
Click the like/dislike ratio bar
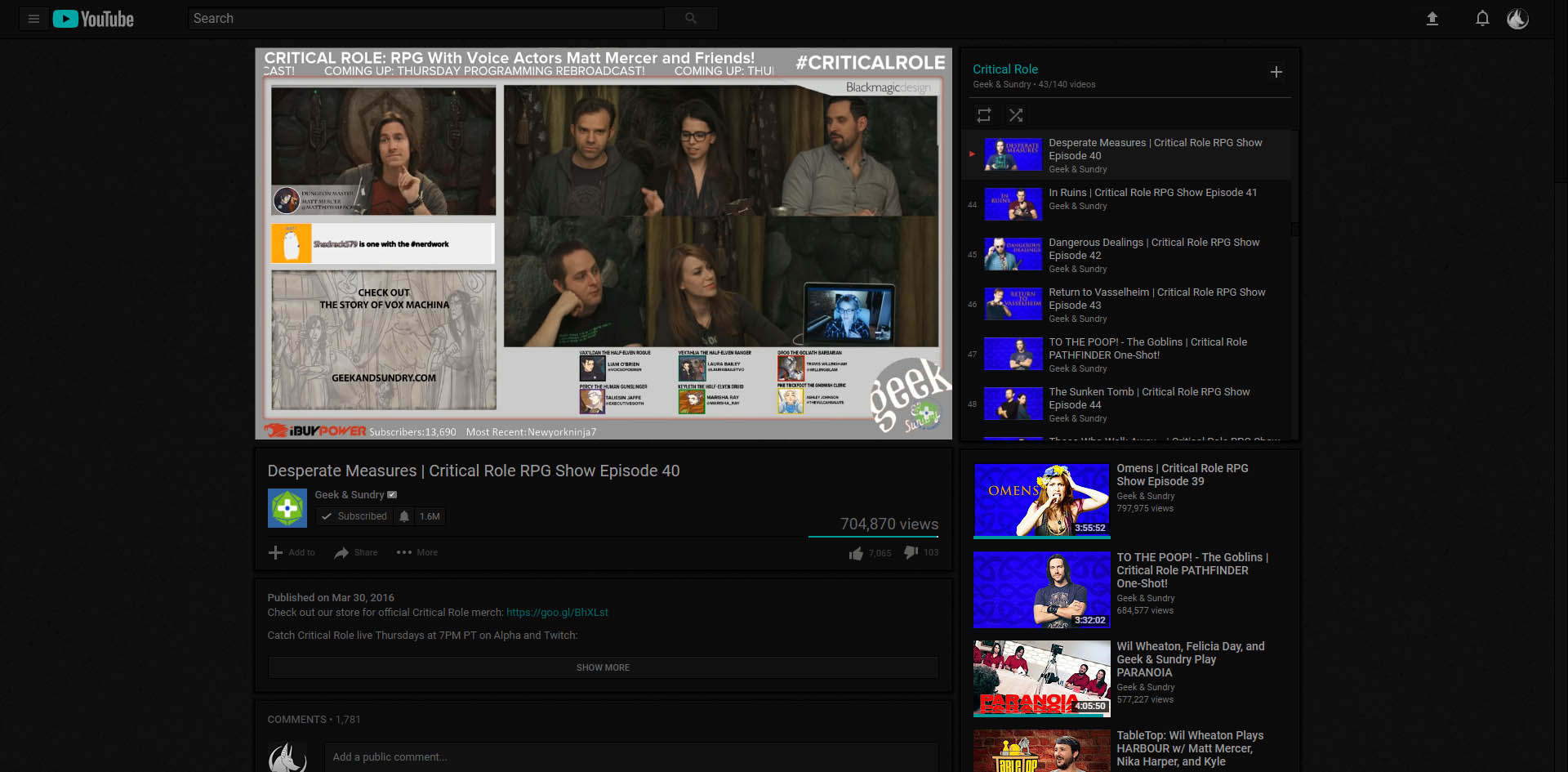point(873,537)
